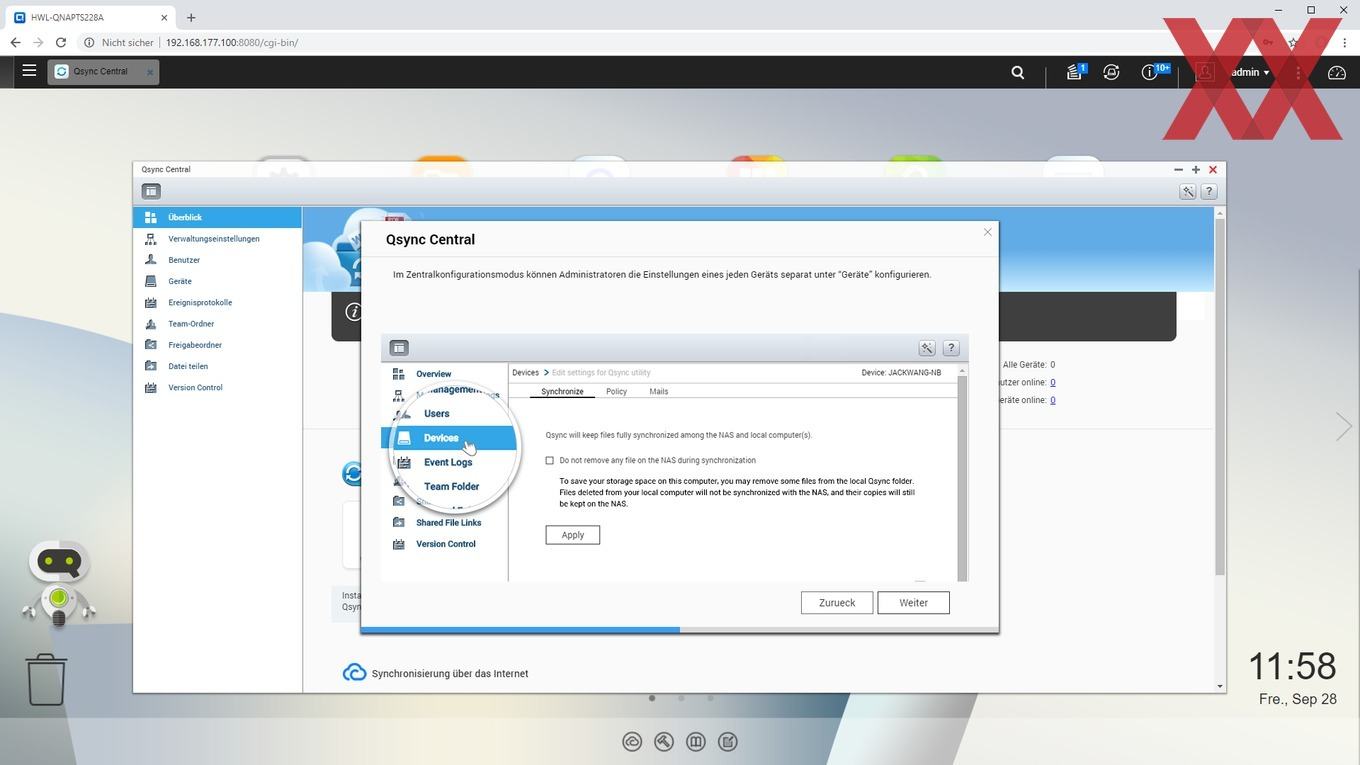Select the first desktop page dot

click(x=652, y=698)
